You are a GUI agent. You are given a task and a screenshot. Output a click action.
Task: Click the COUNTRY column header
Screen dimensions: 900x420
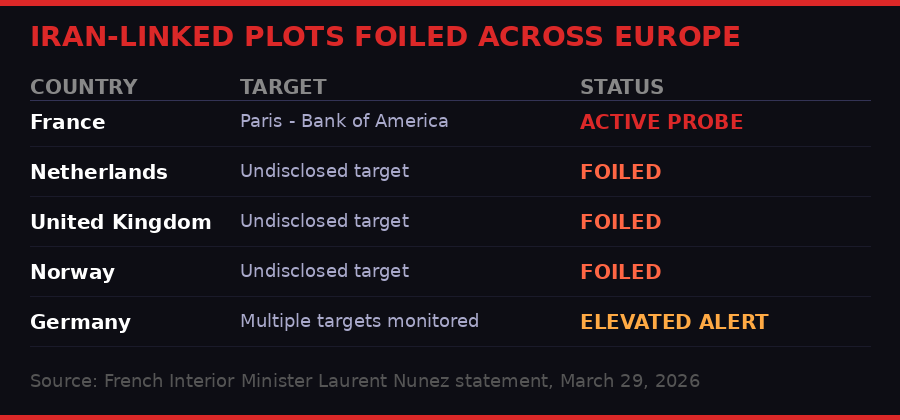pyautogui.click(x=83, y=87)
